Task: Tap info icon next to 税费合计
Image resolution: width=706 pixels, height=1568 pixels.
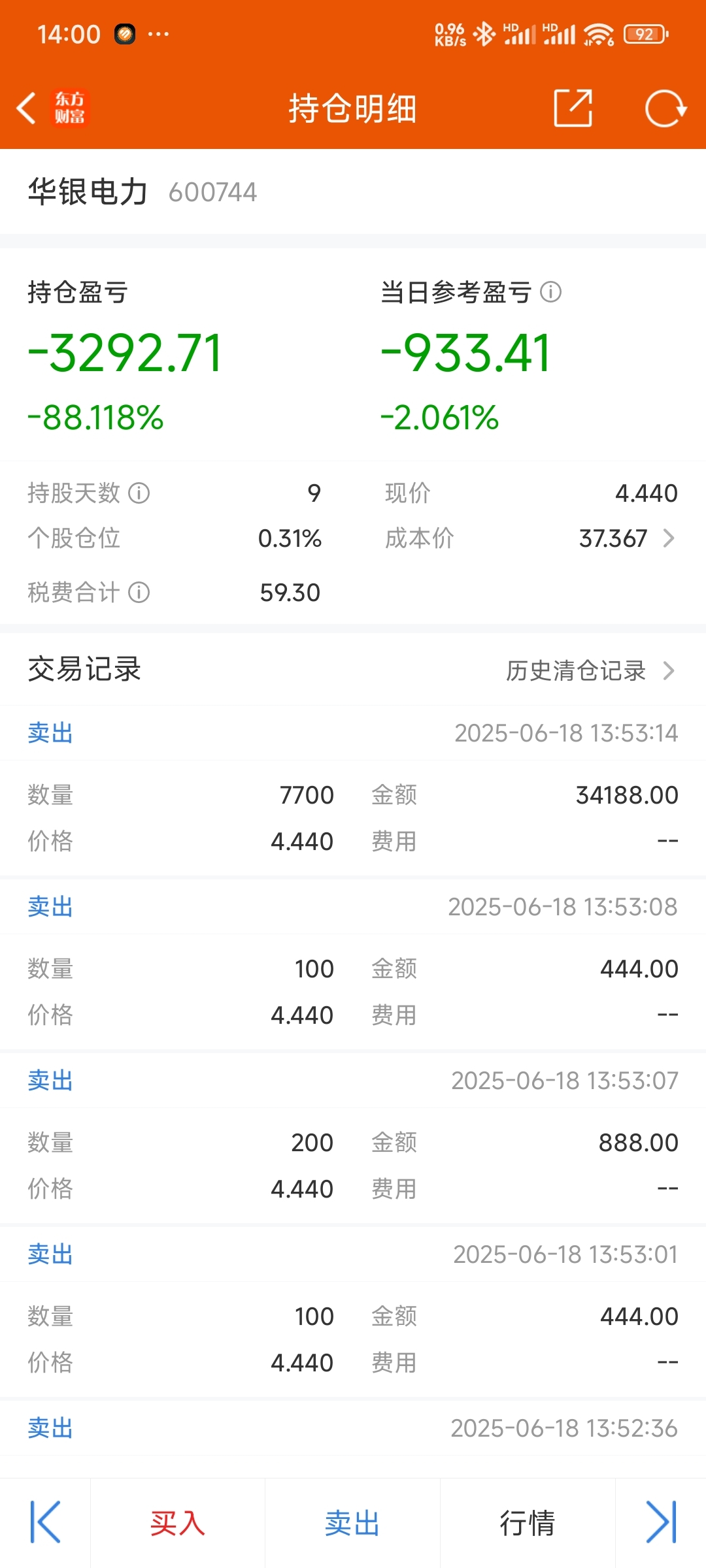Action: (x=139, y=593)
